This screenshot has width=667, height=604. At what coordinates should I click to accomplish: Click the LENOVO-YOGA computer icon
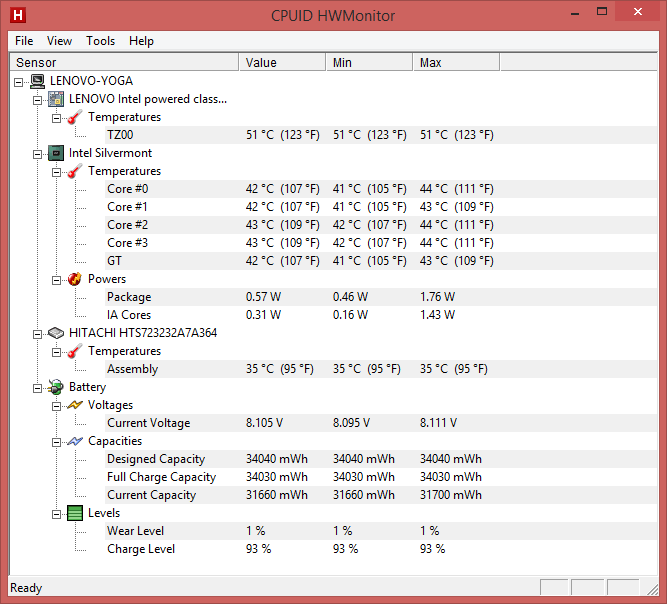click(x=37, y=81)
